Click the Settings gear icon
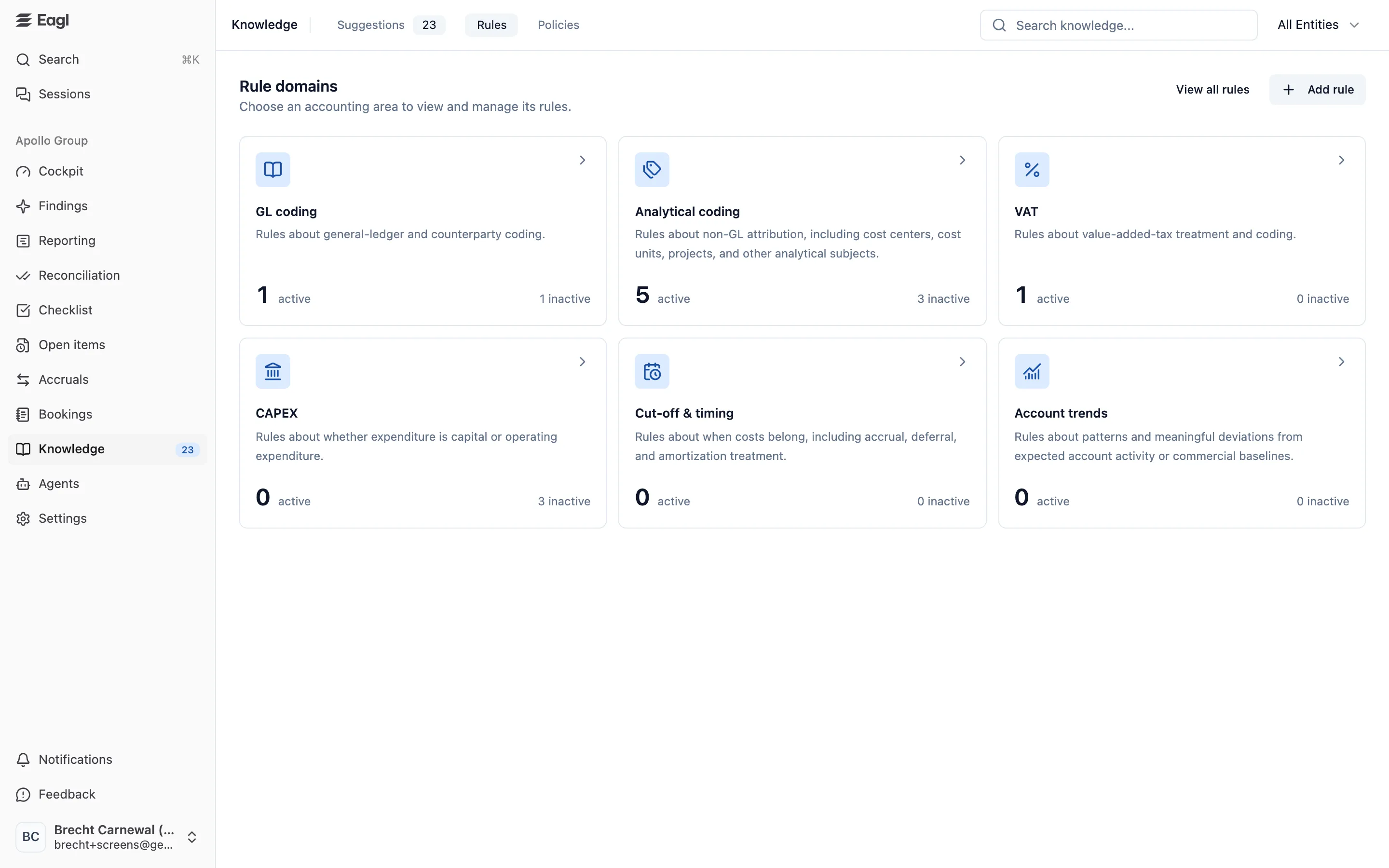The height and width of the screenshot is (868, 1389). [23, 519]
